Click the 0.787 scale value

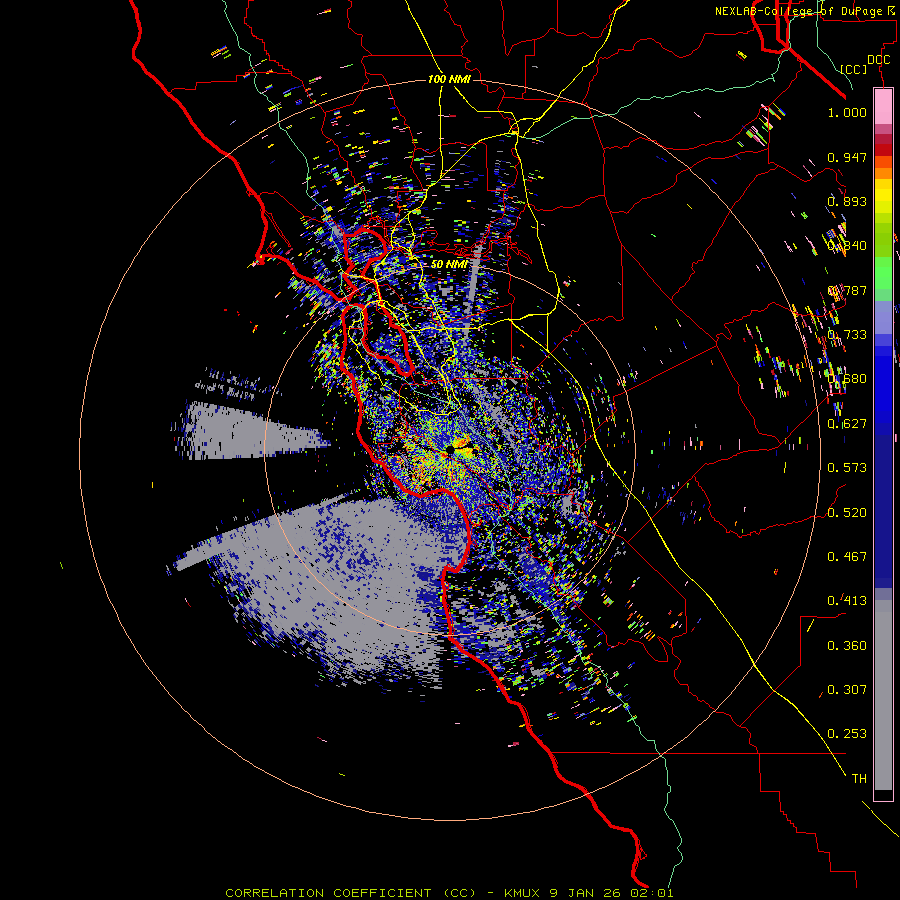click(847, 290)
